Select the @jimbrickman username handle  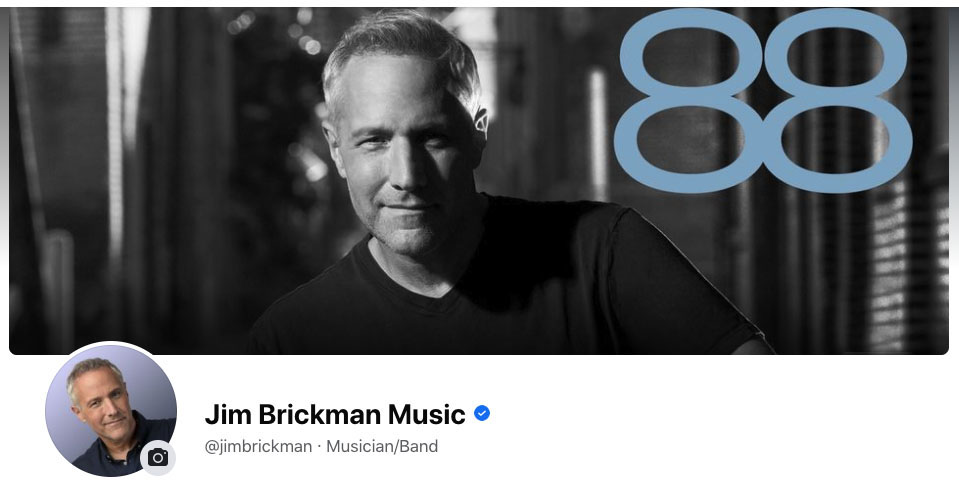click(258, 447)
